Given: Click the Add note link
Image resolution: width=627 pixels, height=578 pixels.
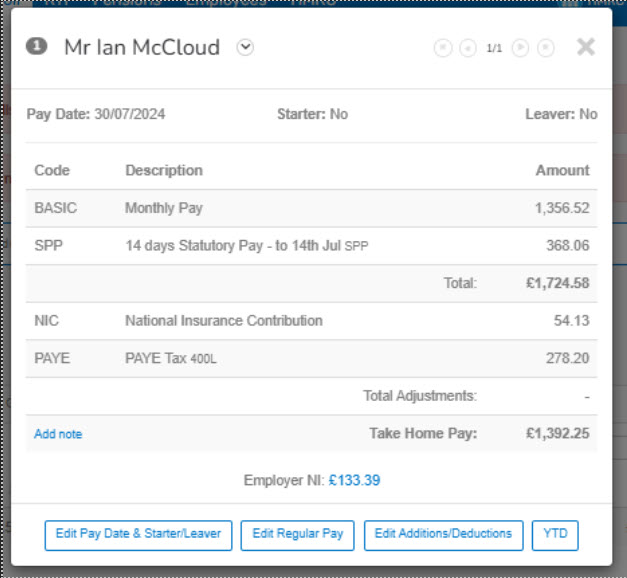Looking at the screenshot, I should (x=58, y=434).
